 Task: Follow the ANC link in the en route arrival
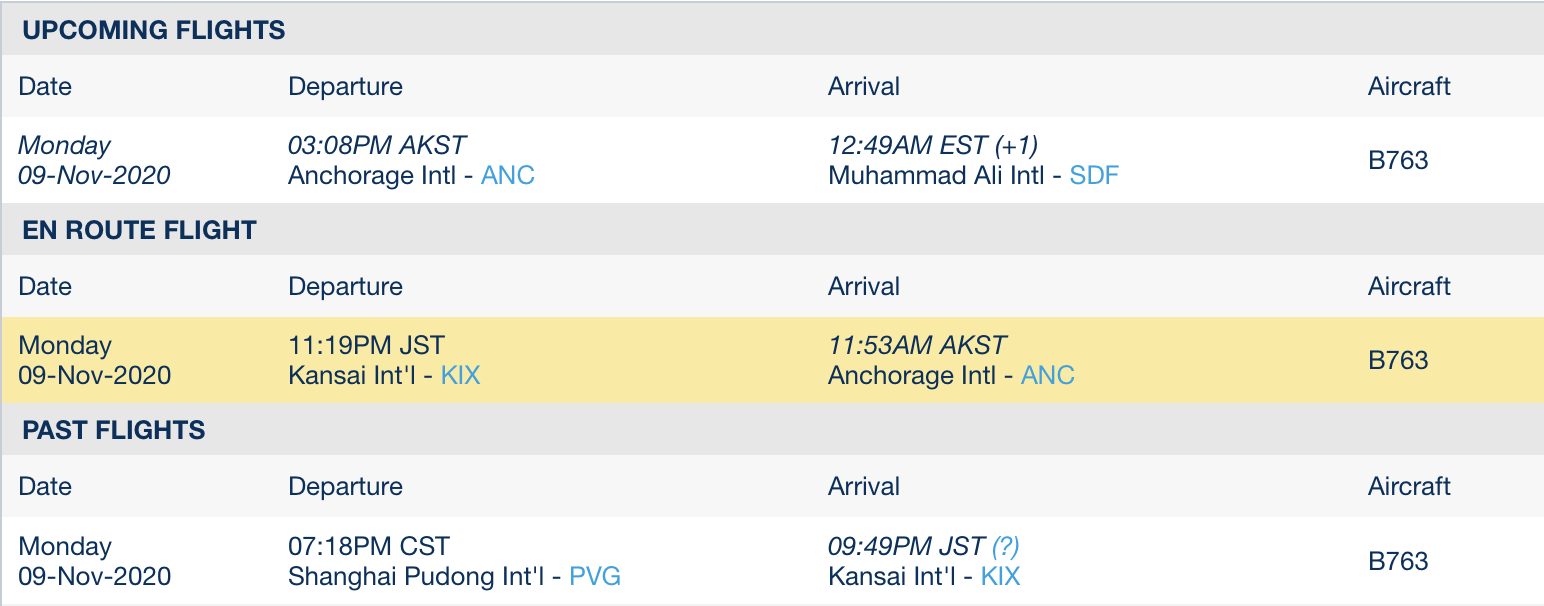tap(1047, 376)
